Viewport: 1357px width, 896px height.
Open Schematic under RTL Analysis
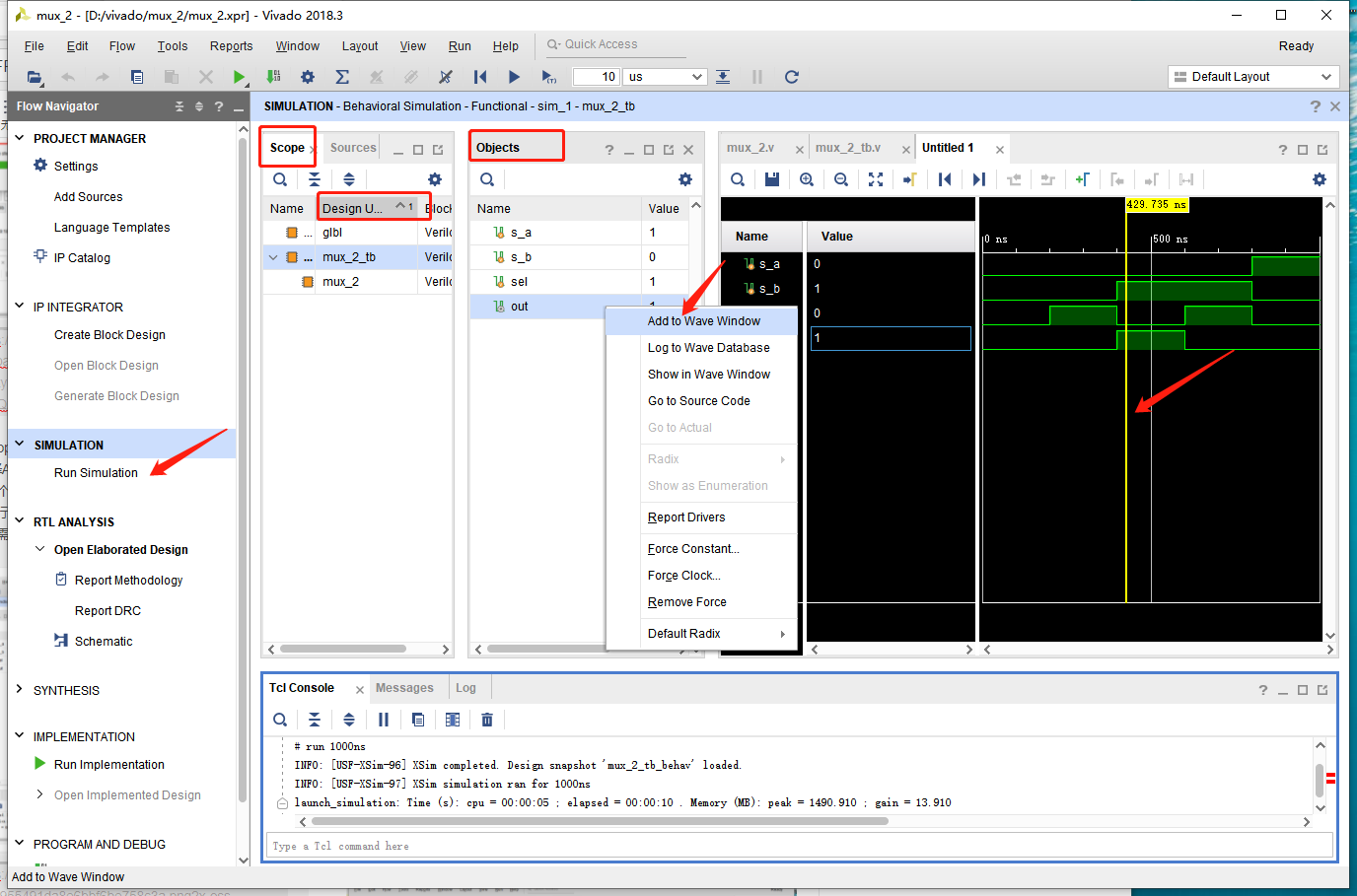coord(104,642)
